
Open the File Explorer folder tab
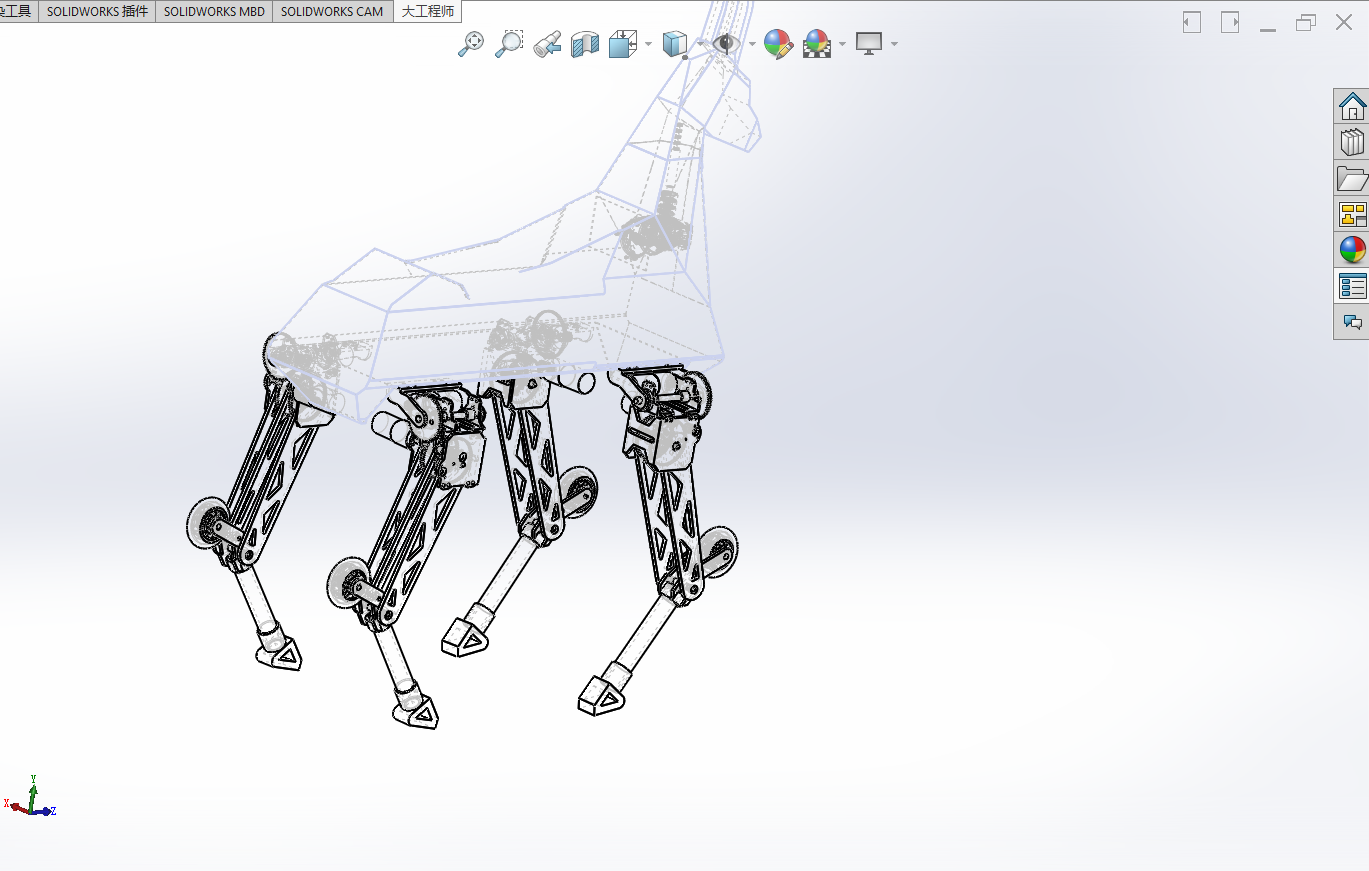click(x=1352, y=178)
